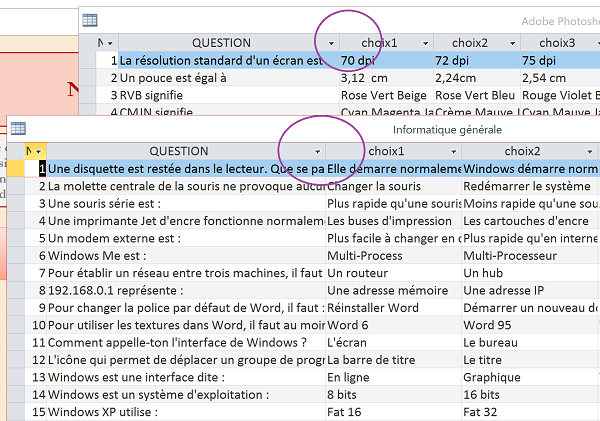Image resolution: width=600 pixels, height=421 pixels.
Task: Open the QUESTION column dropdown in the Adobe Photoshop table
Action: (331, 43)
